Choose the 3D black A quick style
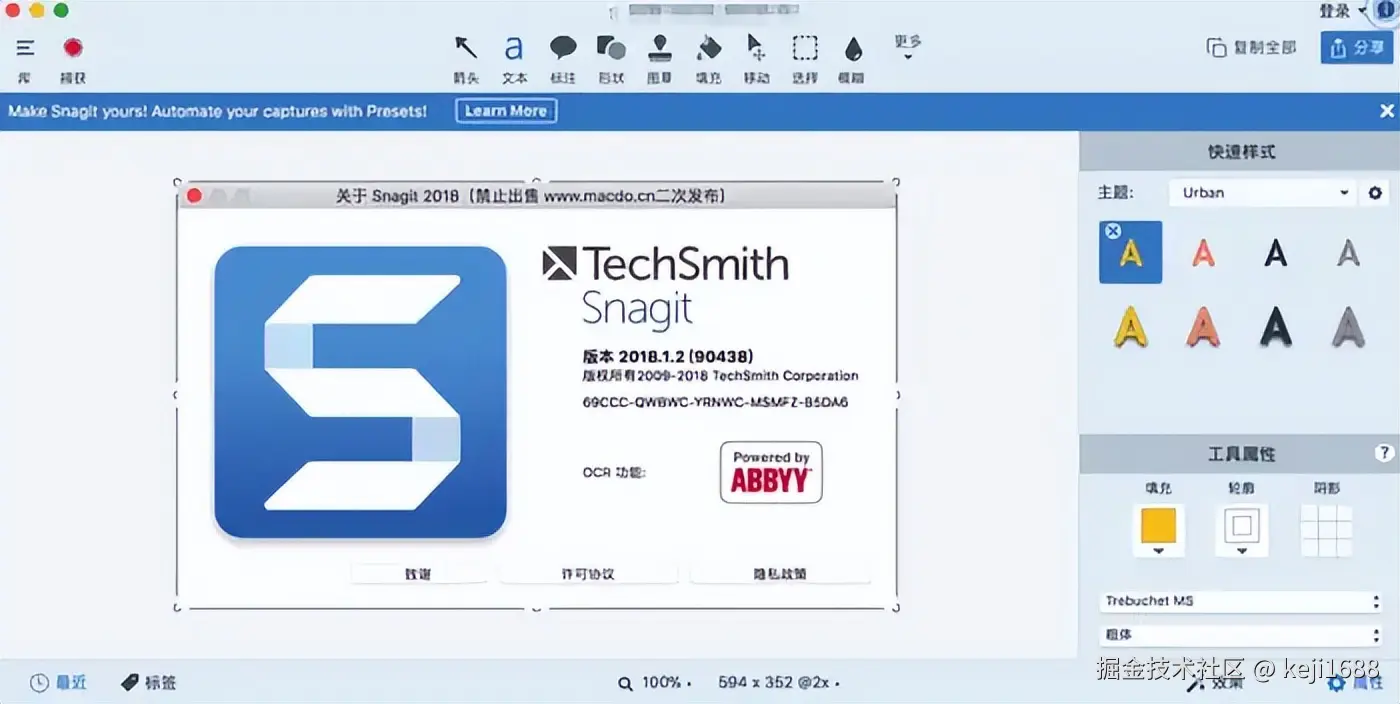The height and width of the screenshot is (704, 1400). [1276, 326]
